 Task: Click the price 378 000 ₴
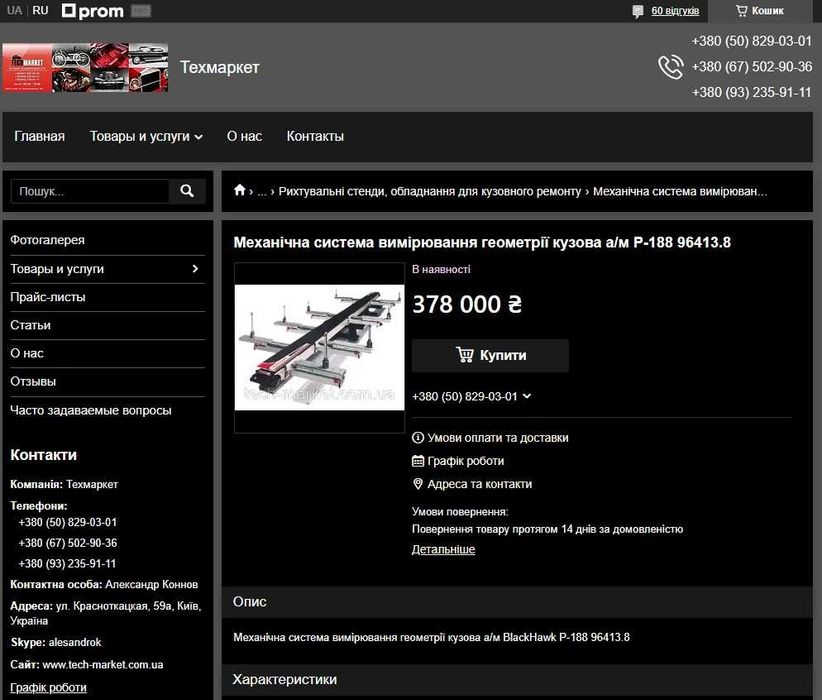(467, 305)
